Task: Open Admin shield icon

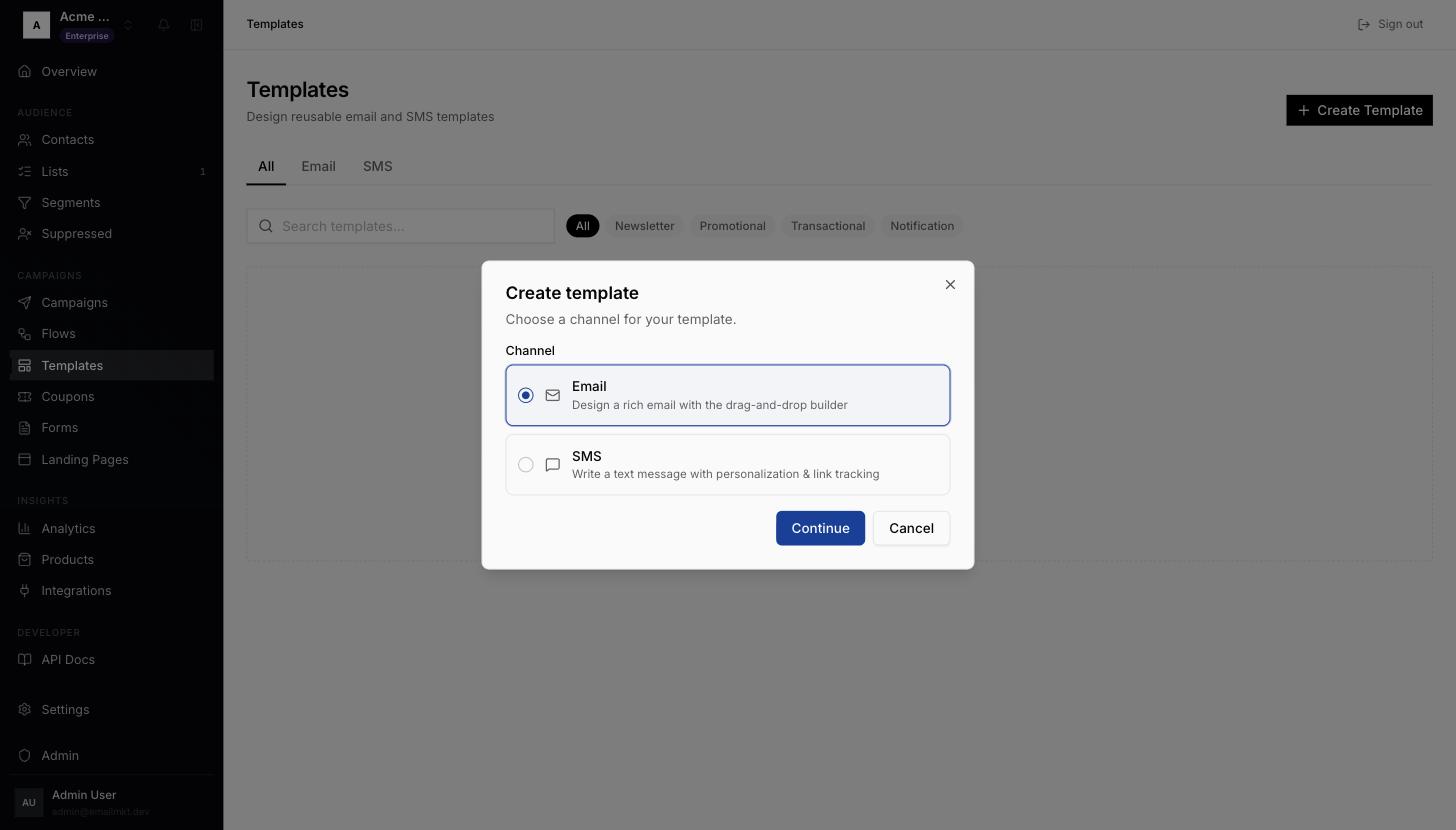Action: pos(25,756)
